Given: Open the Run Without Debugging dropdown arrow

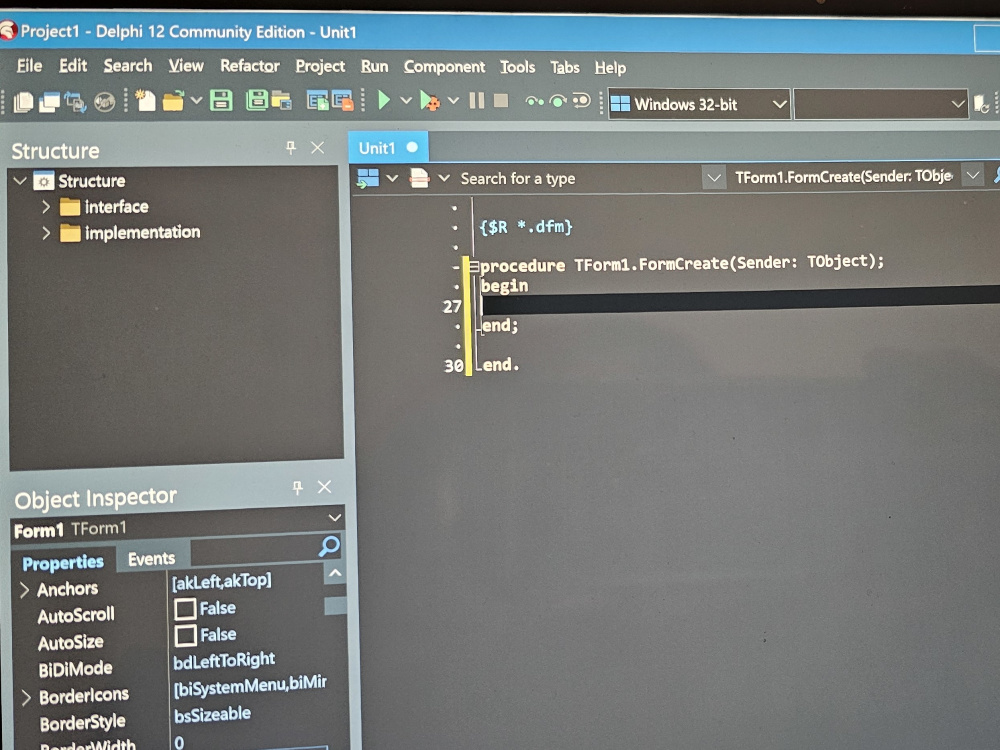Looking at the screenshot, I should [x=453, y=101].
